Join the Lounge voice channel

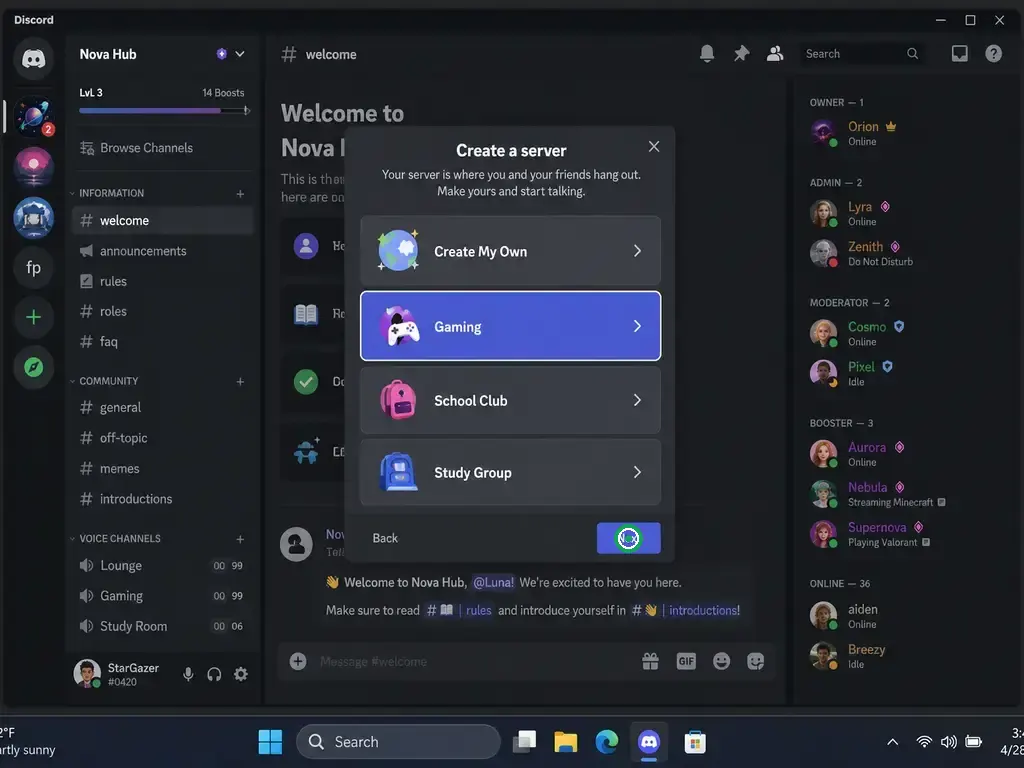163,566
